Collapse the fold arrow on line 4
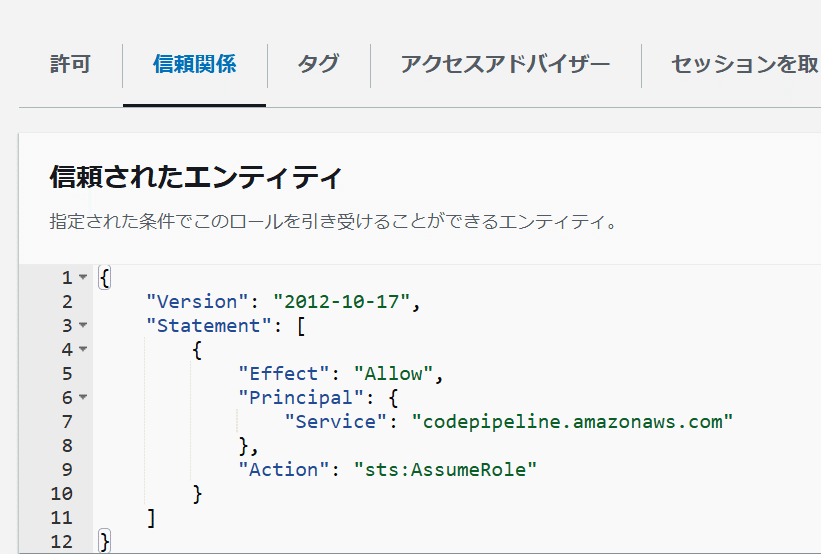This screenshot has width=821, height=554. [83, 349]
